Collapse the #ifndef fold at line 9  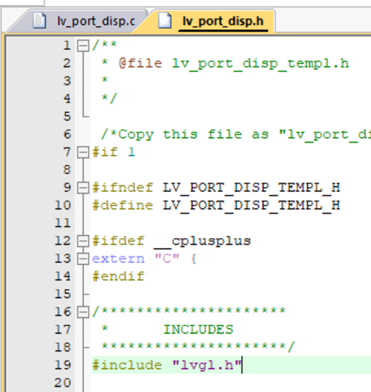click(x=83, y=188)
